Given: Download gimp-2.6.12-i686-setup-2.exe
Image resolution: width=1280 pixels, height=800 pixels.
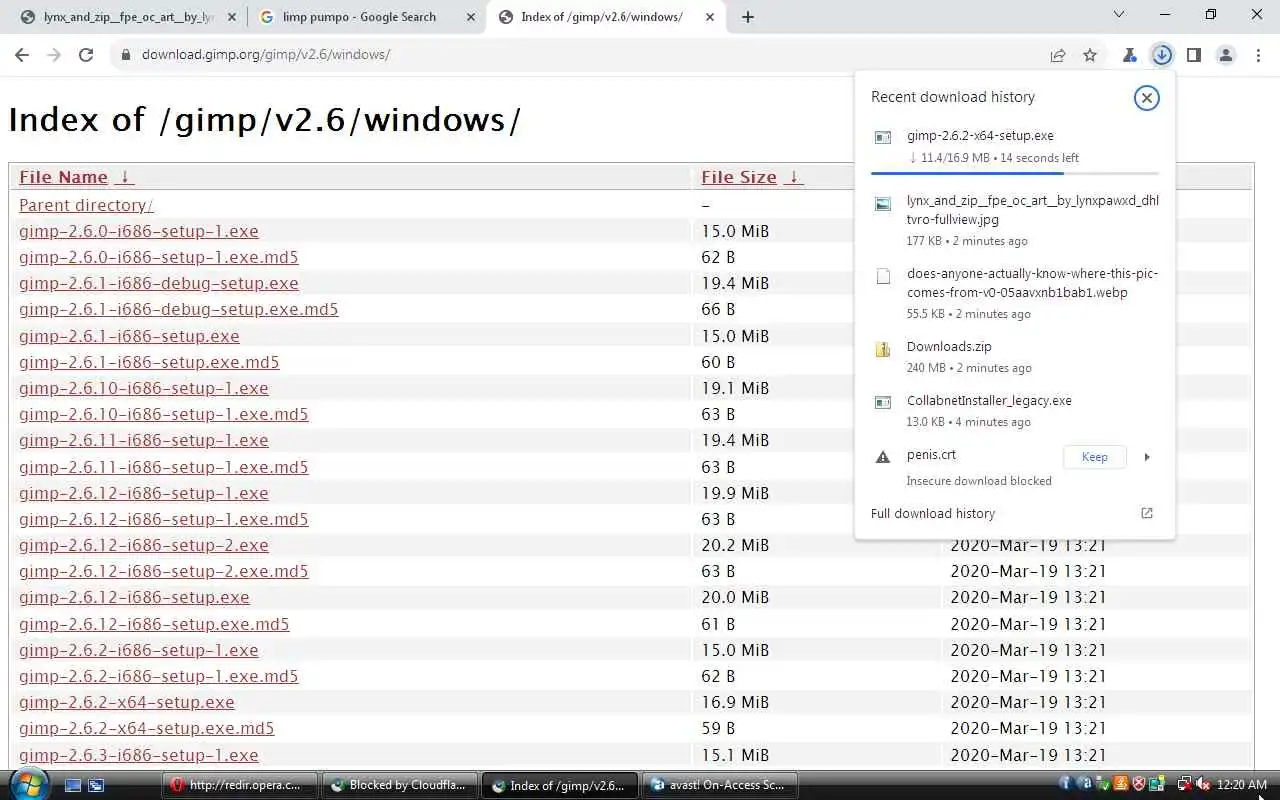Looking at the screenshot, I should [x=144, y=545].
